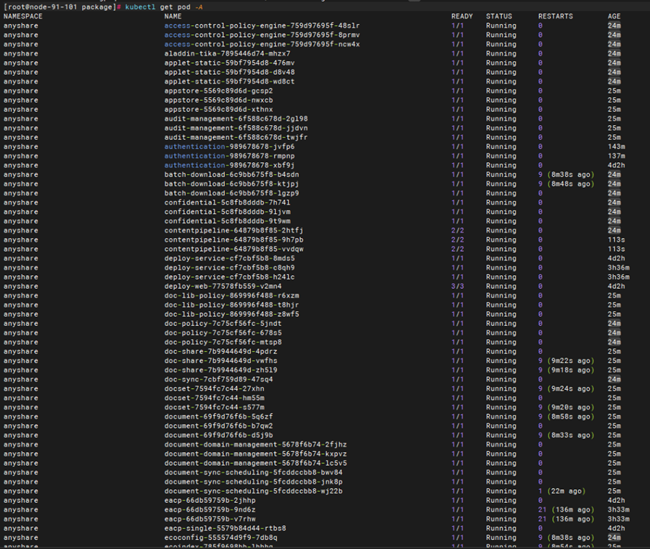650x549 pixels.
Task: Click pod name 'doc-lib-policy-869996f488-r6xzm'
Action: coord(231,296)
